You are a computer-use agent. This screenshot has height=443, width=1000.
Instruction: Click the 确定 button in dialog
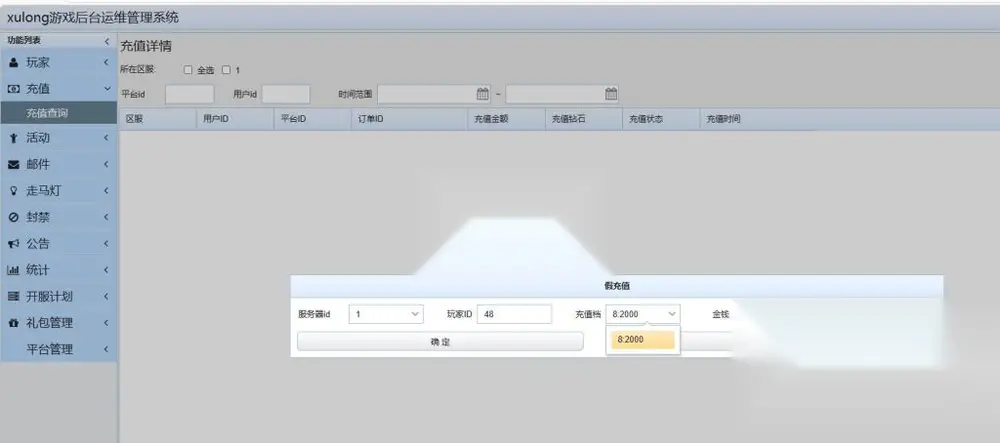[x=440, y=342]
